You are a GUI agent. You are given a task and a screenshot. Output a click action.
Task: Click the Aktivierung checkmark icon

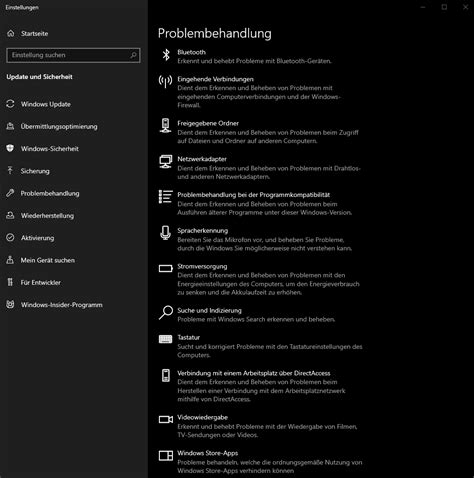point(10,238)
